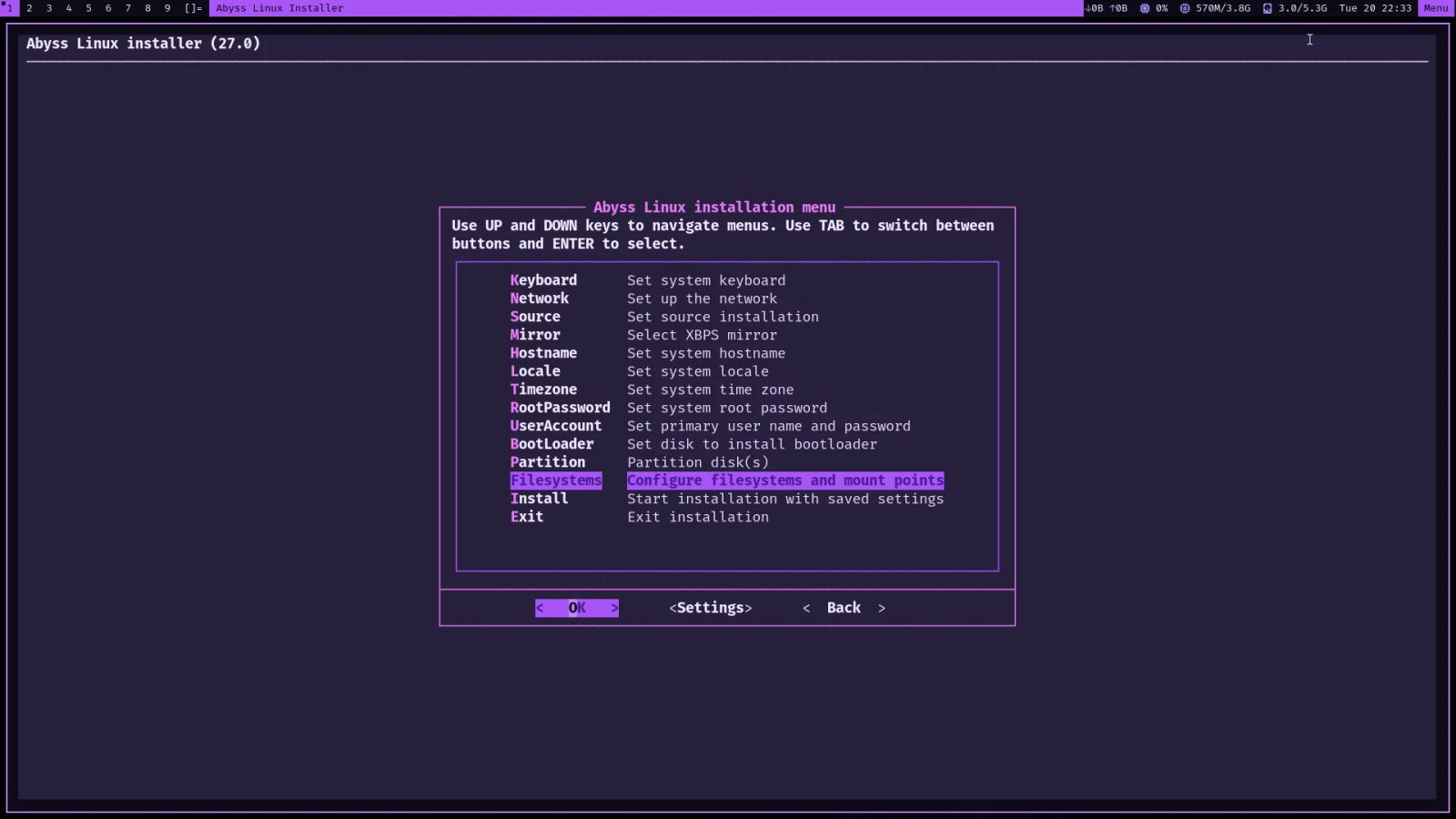Open the UserAccount entry
The height and width of the screenshot is (819, 1456).
pos(556,426)
